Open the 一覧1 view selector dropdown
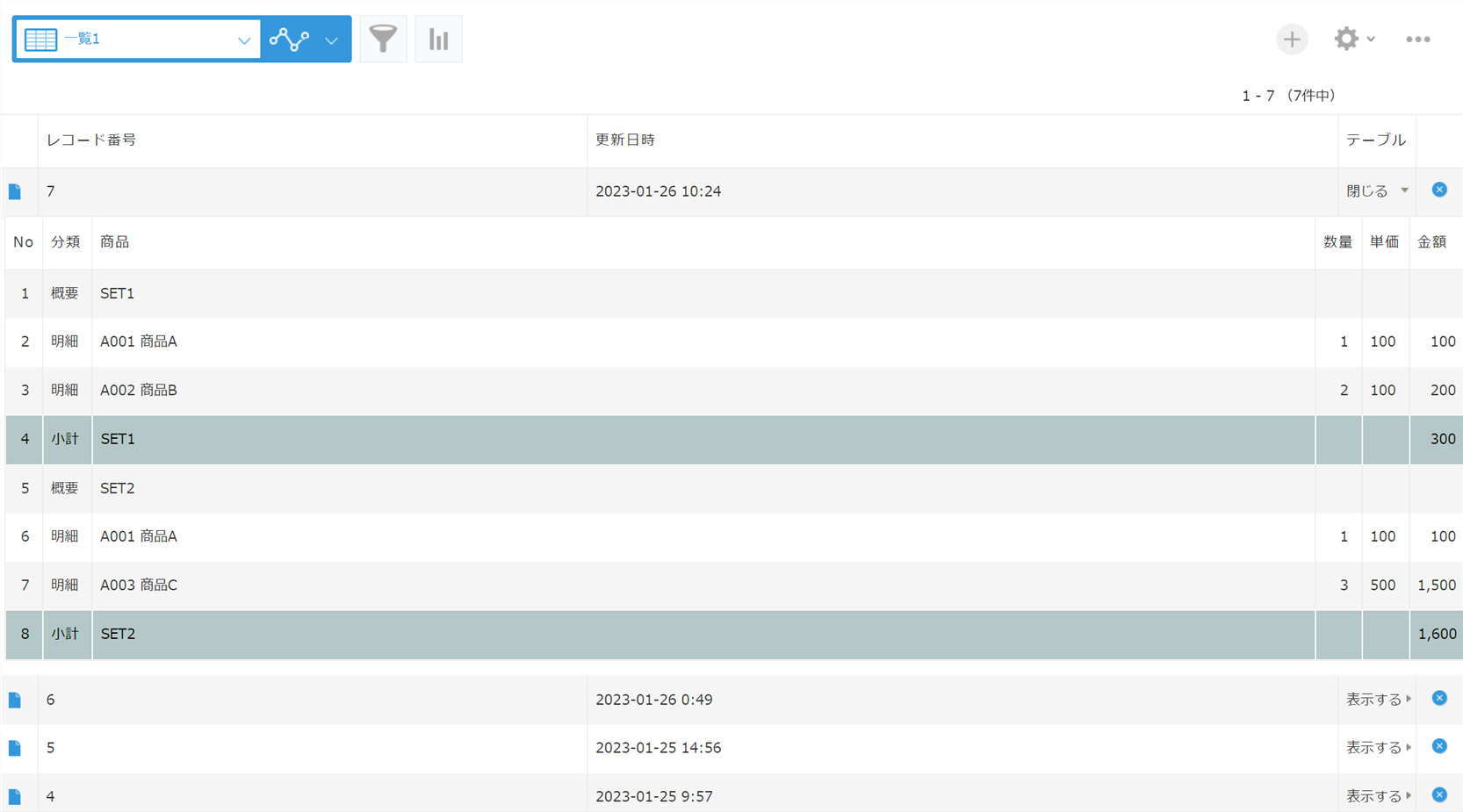Viewport: 1463px width, 812px height. 138,40
